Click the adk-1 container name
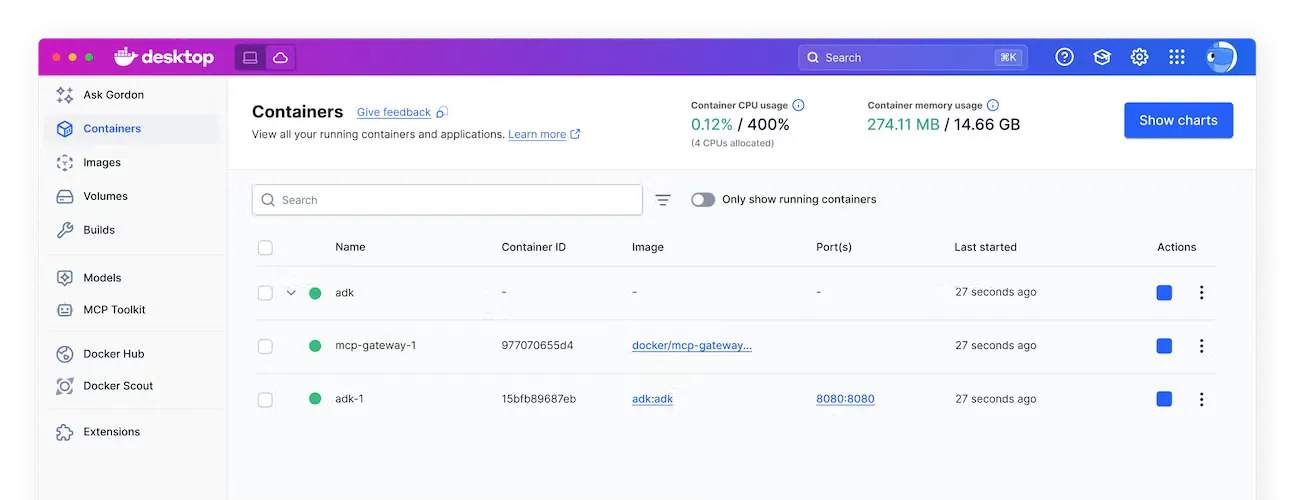1300x500 pixels. click(x=349, y=399)
